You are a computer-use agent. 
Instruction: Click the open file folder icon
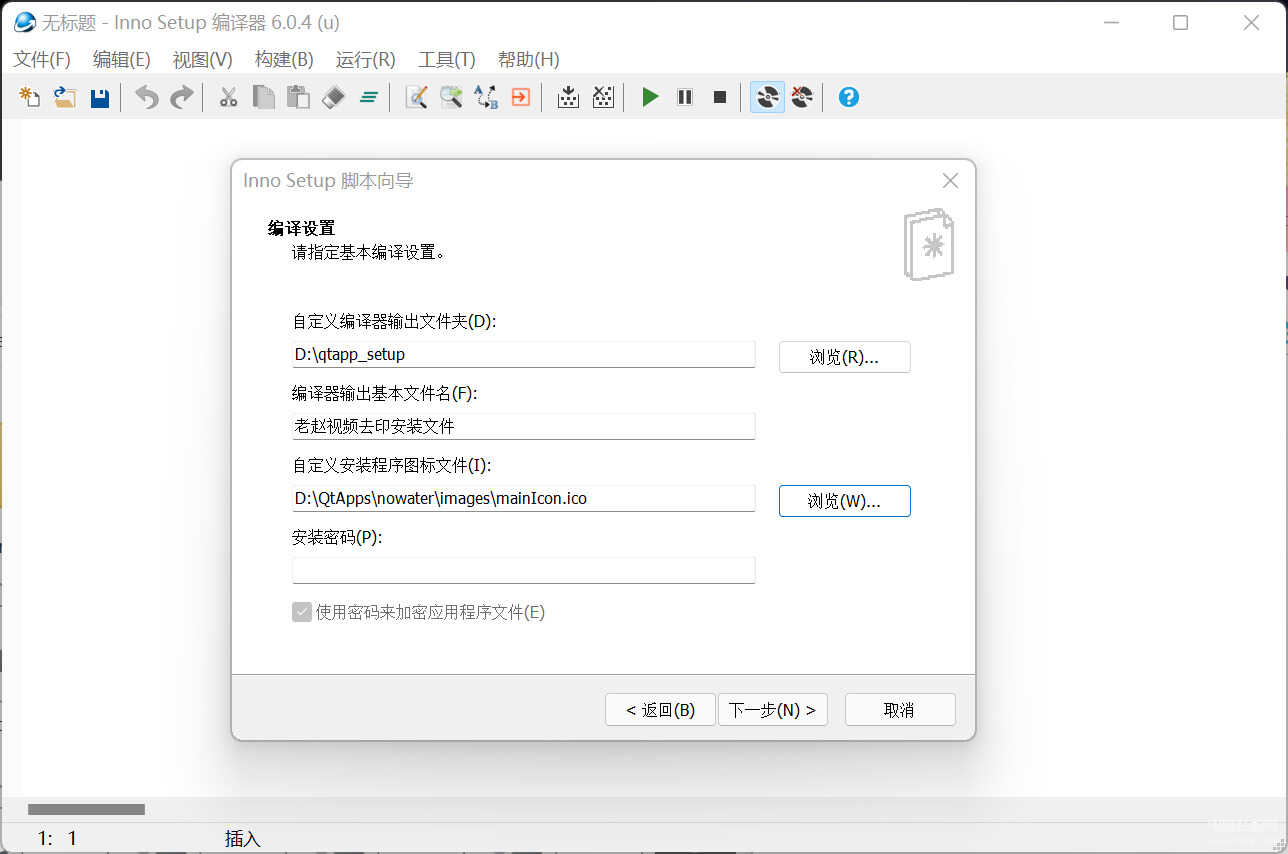pyautogui.click(x=65, y=97)
